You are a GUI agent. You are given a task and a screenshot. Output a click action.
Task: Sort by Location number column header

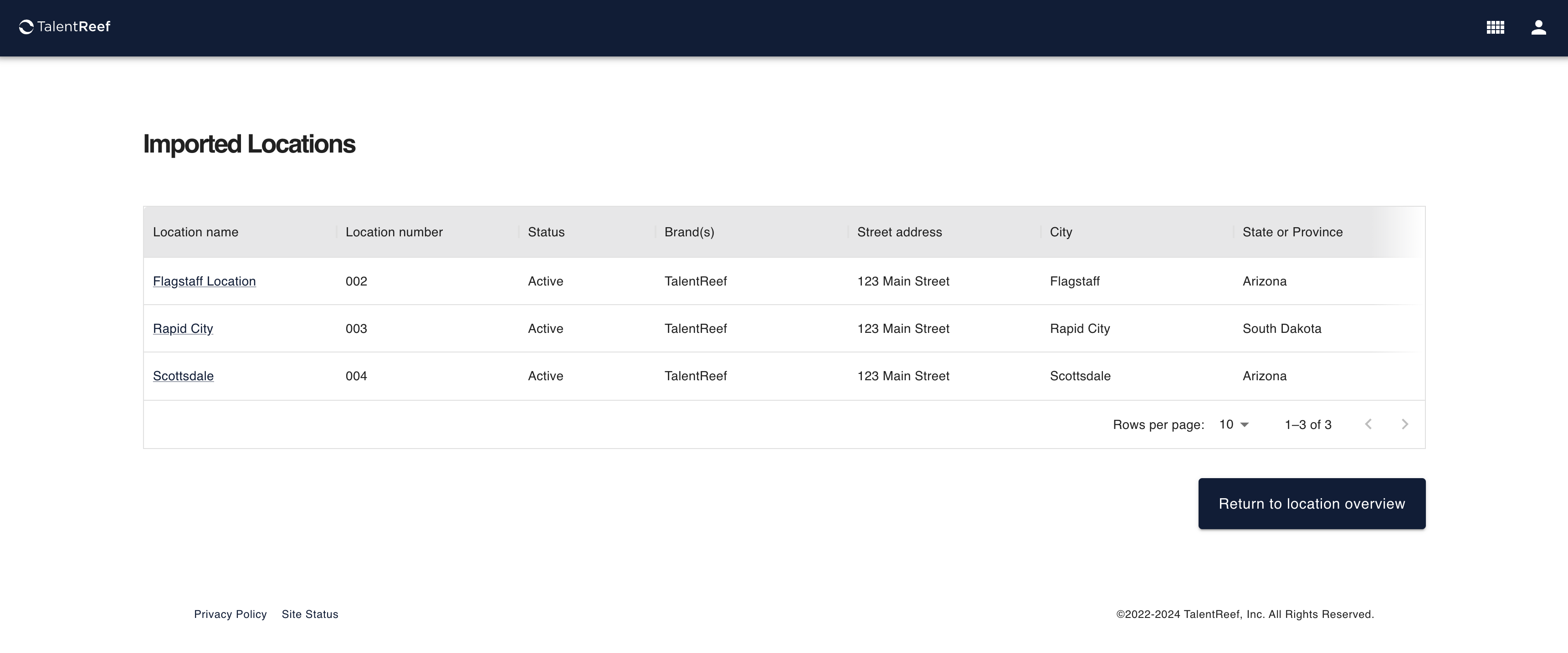coord(394,232)
